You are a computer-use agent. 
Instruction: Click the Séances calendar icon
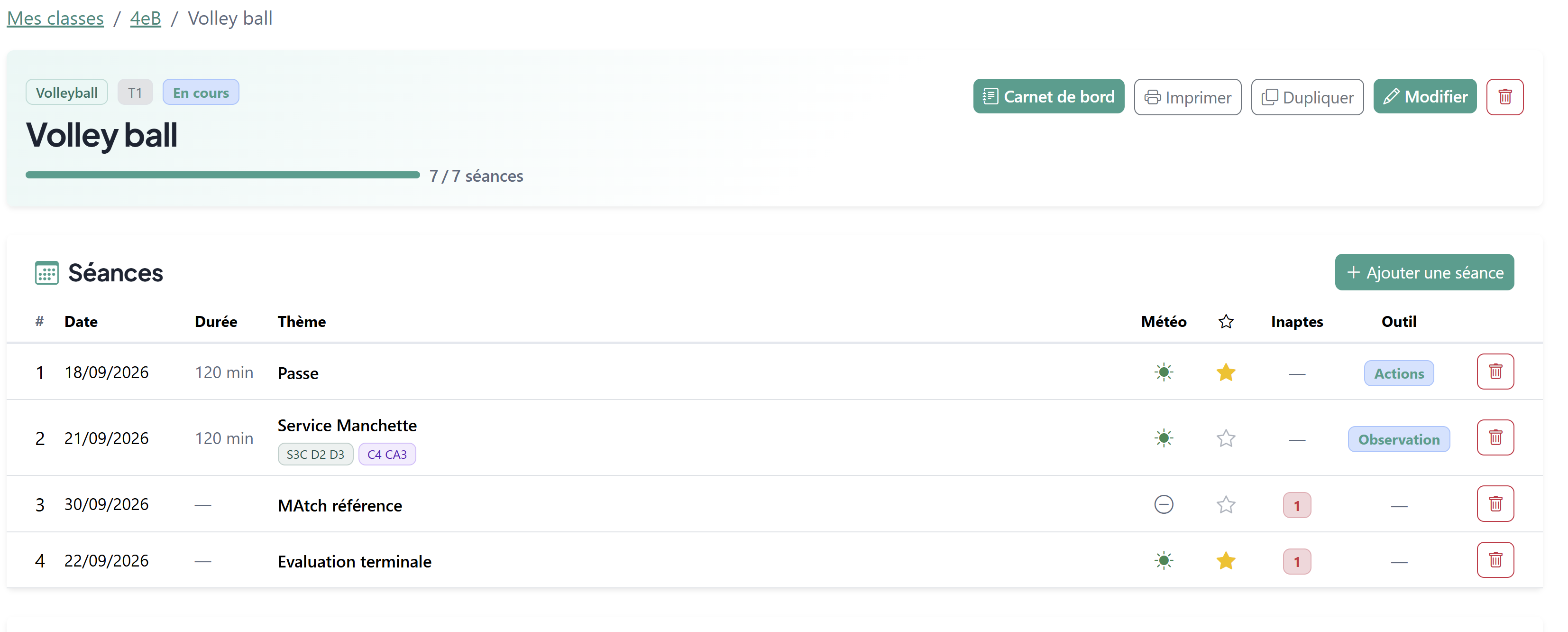46,273
